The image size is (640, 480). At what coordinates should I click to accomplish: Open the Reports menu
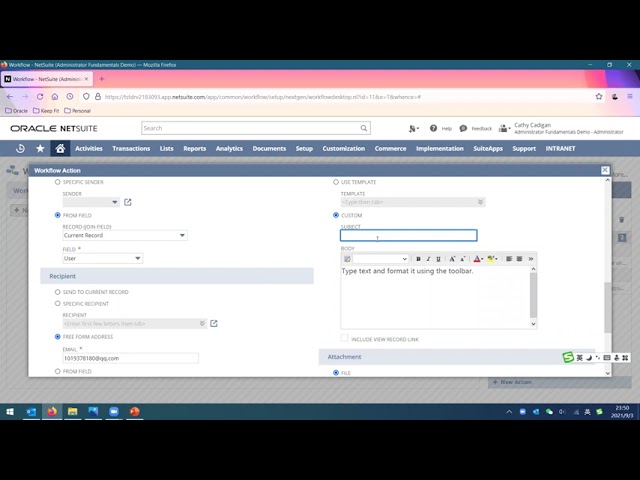click(195, 149)
